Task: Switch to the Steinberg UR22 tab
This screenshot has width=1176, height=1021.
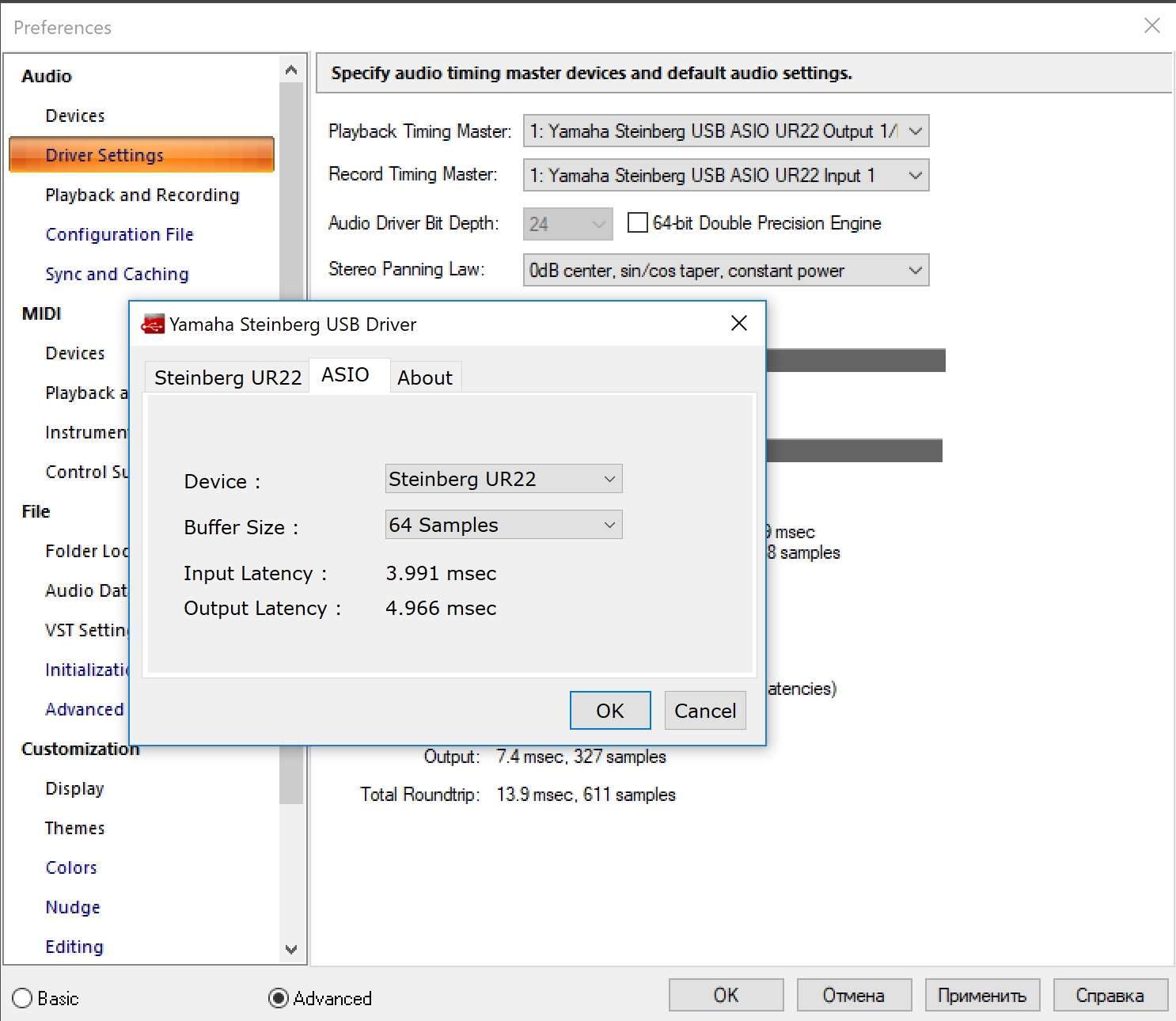Action: click(x=228, y=378)
